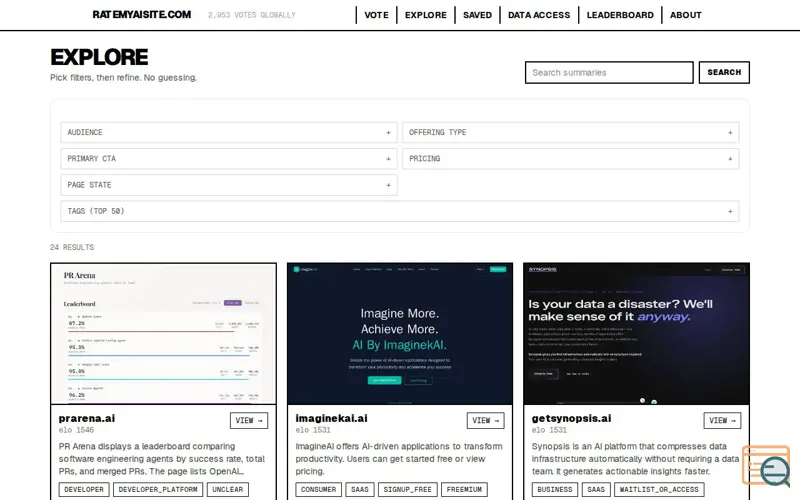
Task: Expand the Primary CTA filter
Action: click(229, 159)
